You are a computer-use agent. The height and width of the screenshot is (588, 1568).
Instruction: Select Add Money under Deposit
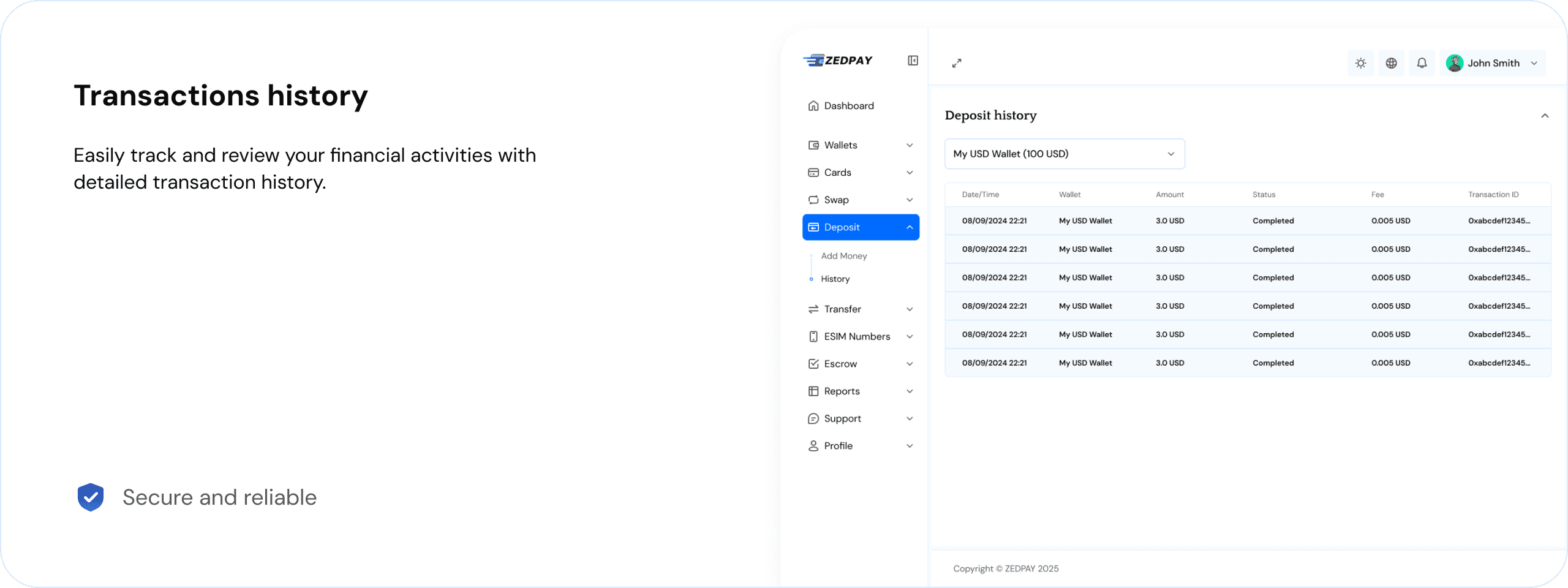click(844, 255)
